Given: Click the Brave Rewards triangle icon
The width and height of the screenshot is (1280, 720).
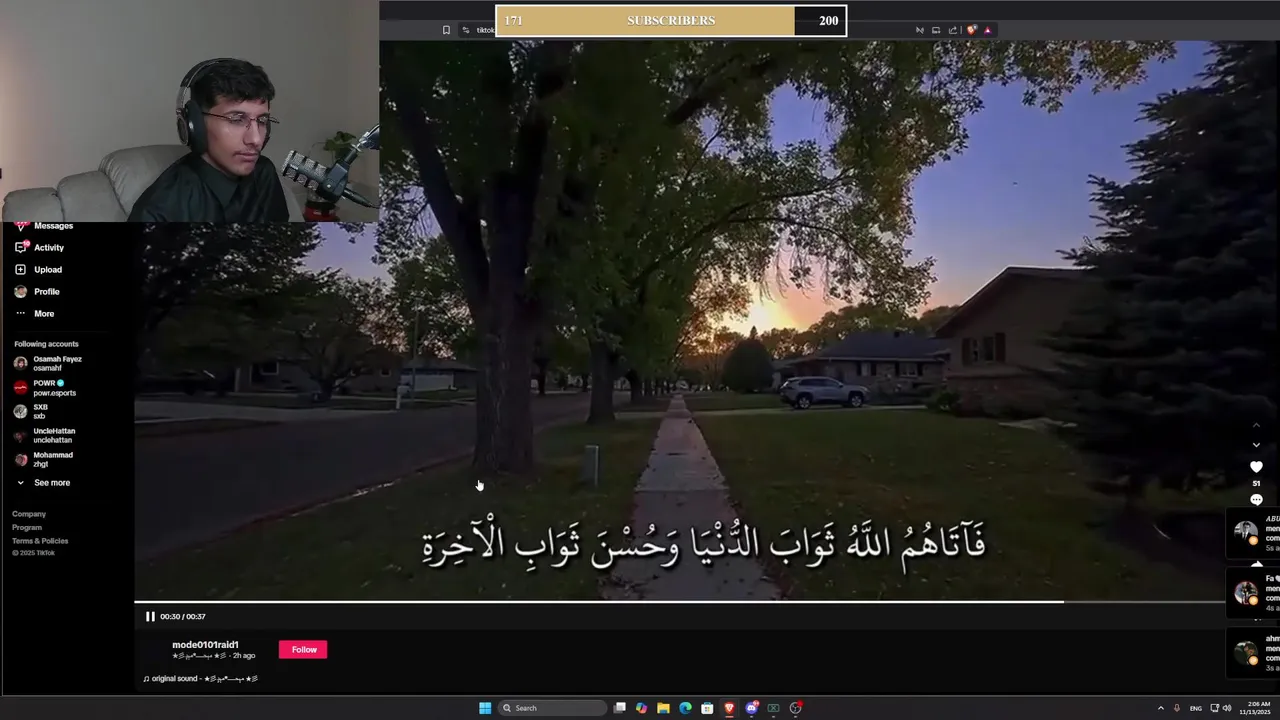Looking at the screenshot, I should (x=987, y=30).
